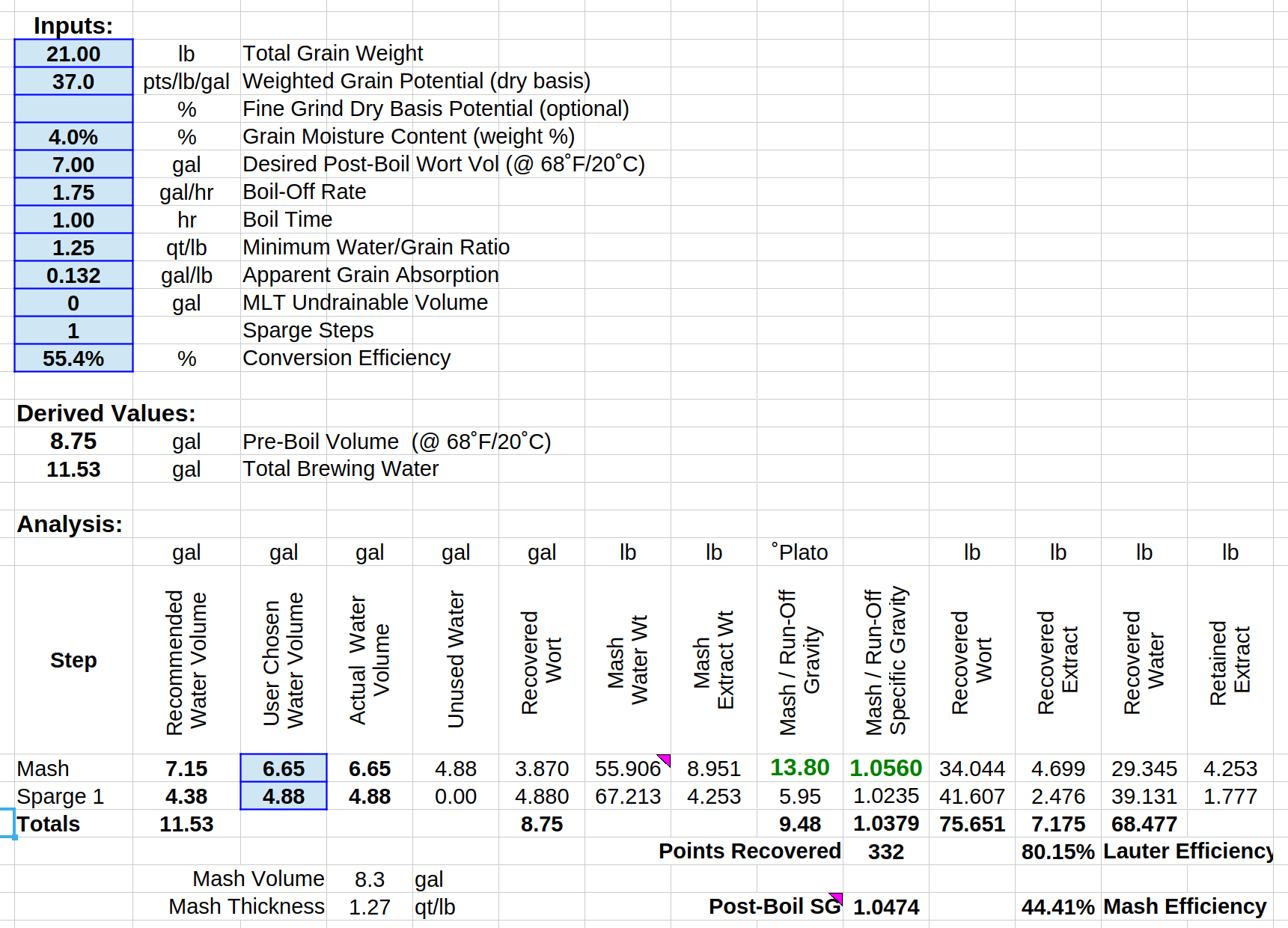Click the Pre-Boil Volume value 8.75
The width and height of the screenshot is (1288, 928).
tap(73, 442)
